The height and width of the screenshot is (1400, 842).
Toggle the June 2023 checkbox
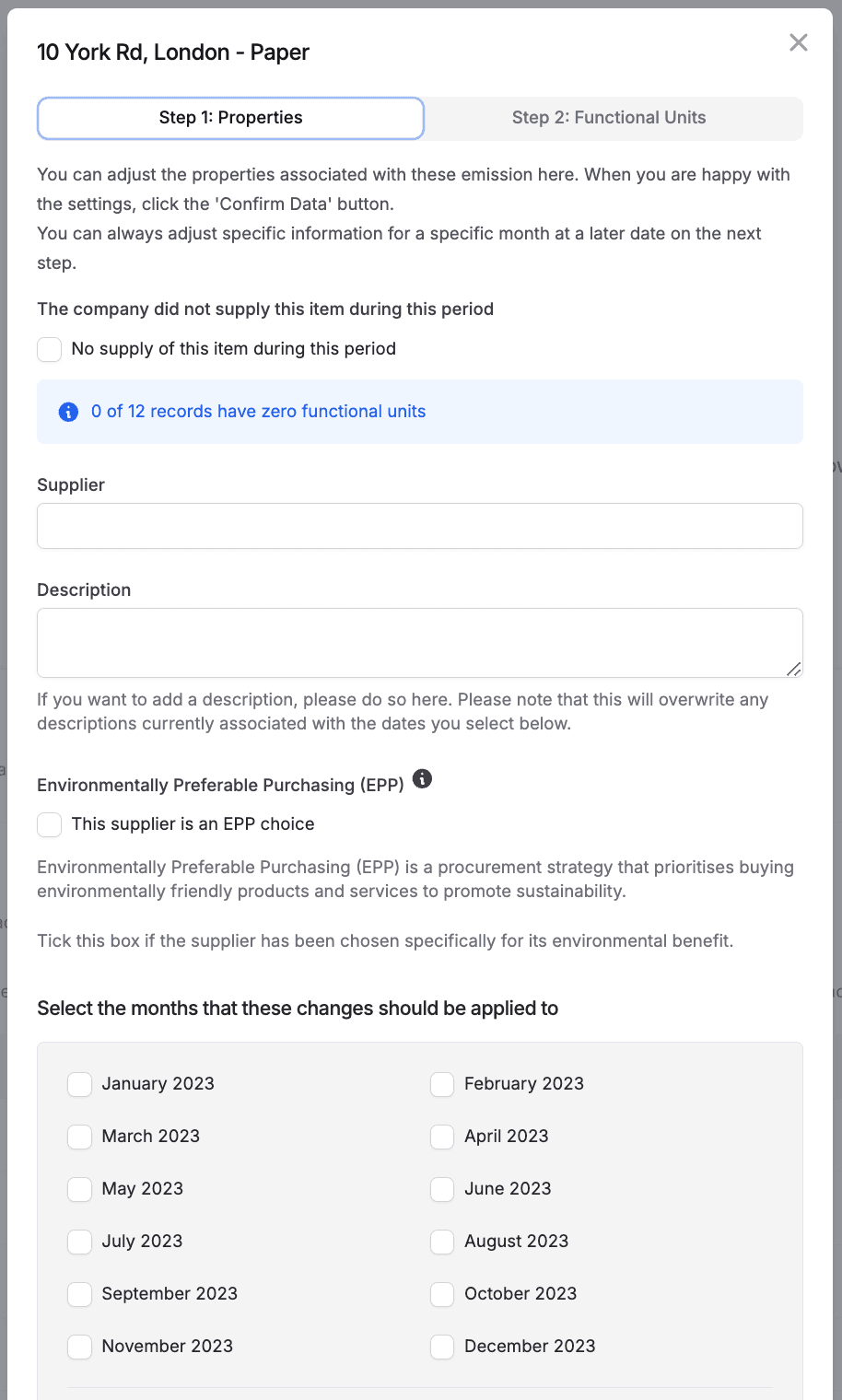(x=442, y=1189)
